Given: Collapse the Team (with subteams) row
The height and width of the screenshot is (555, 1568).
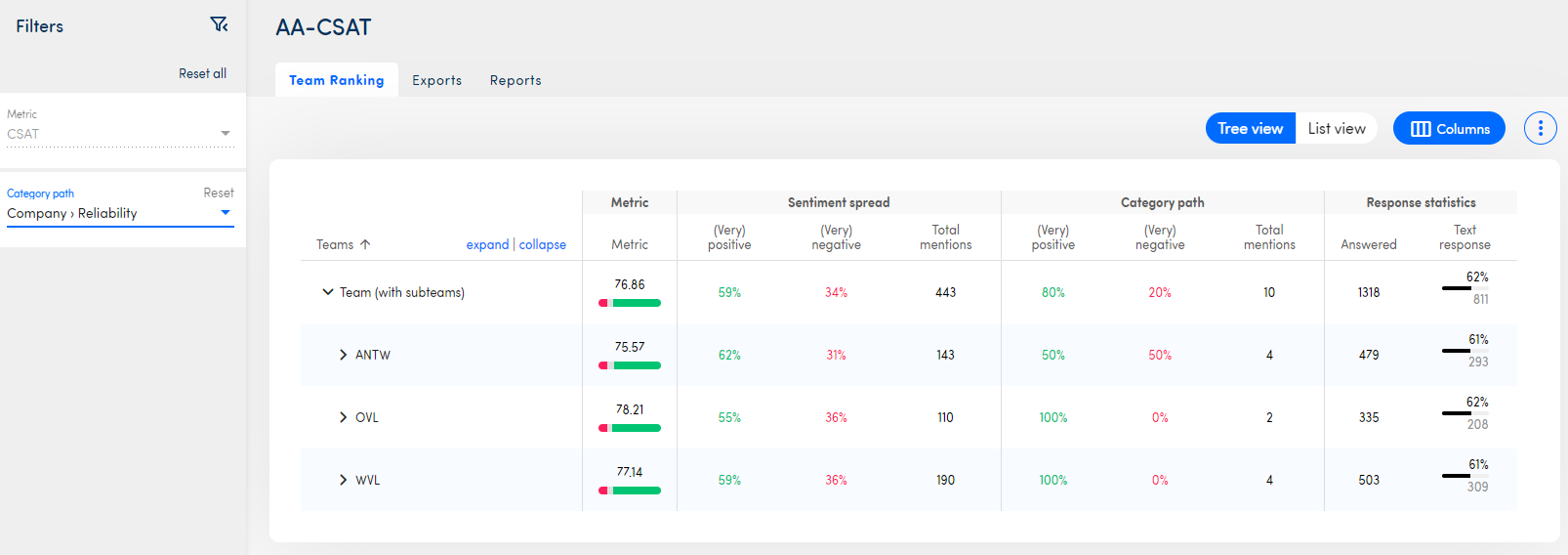Looking at the screenshot, I should tap(328, 292).
